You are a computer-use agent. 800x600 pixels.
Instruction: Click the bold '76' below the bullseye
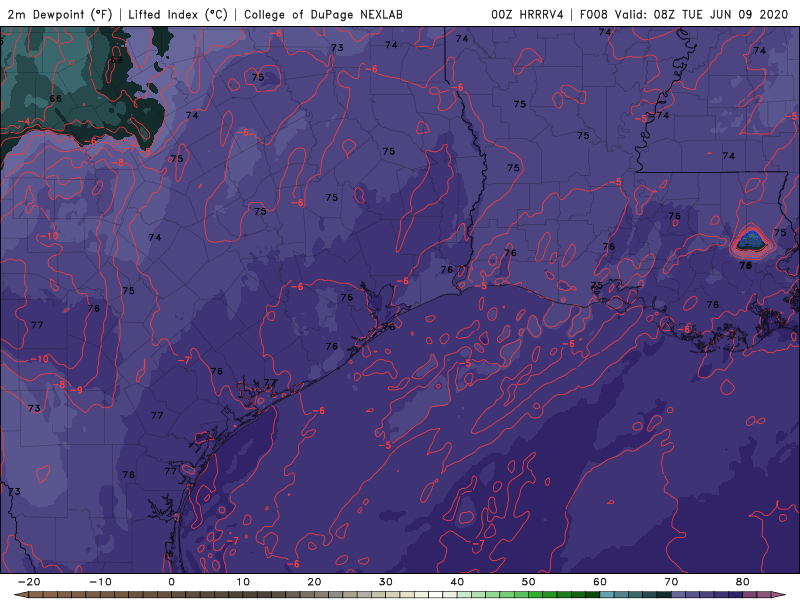point(745,265)
